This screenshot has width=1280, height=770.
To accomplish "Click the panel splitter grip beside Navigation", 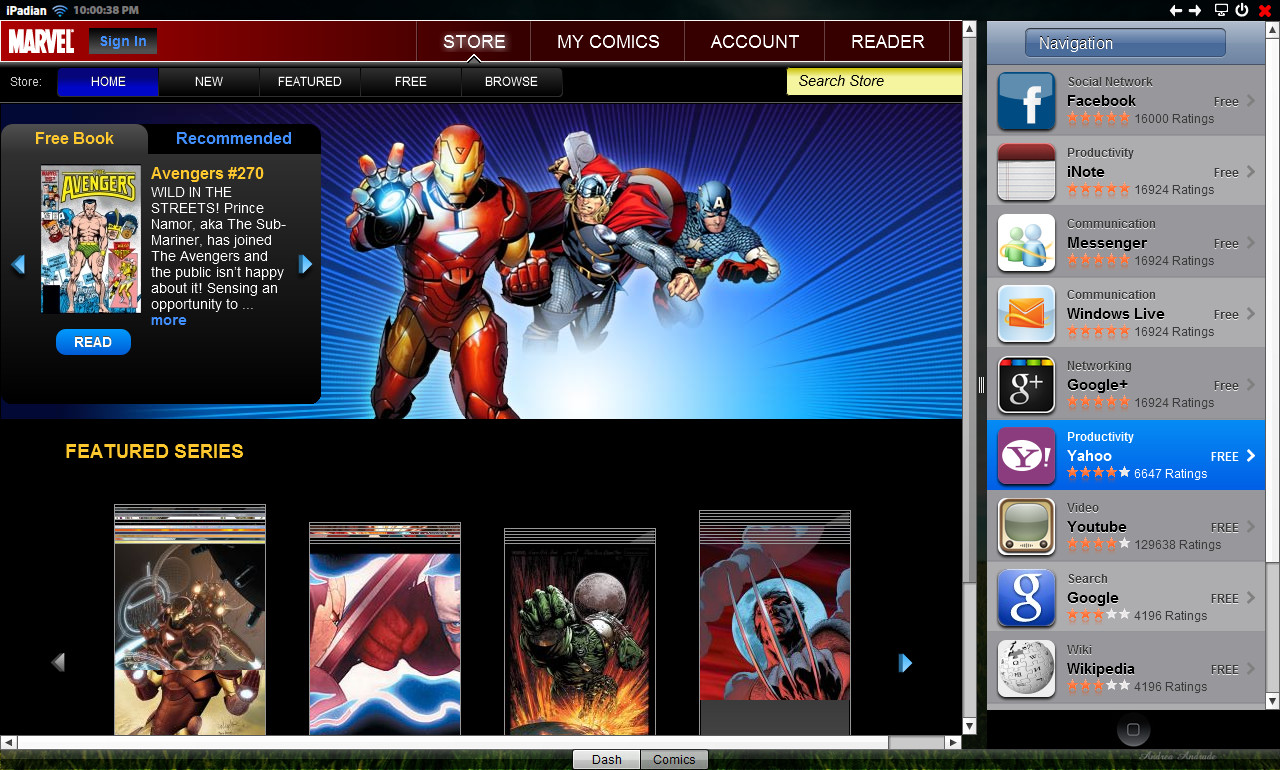I will click(x=982, y=385).
